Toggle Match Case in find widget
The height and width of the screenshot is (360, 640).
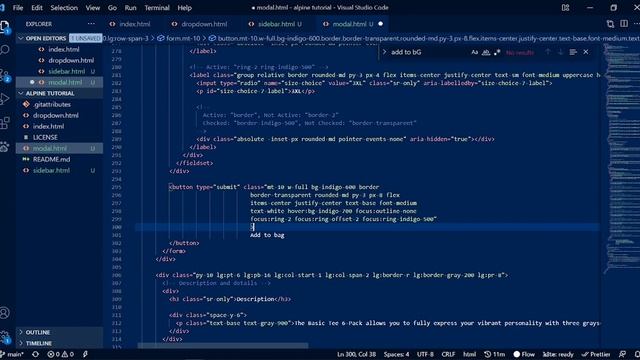[474, 52]
